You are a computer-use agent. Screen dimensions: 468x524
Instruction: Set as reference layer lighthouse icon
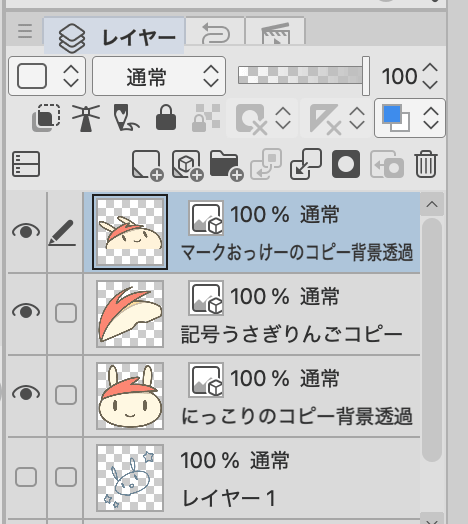point(86,118)
